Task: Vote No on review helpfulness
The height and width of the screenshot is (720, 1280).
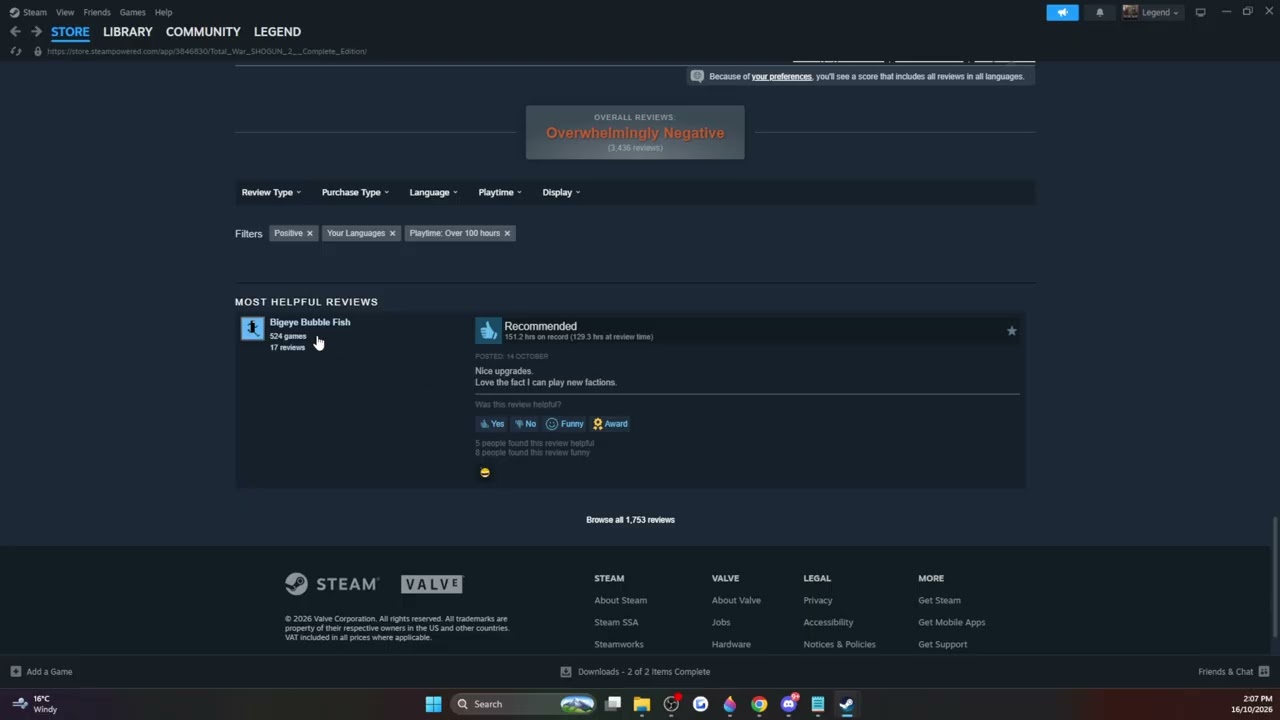Action: coord(525,424)
